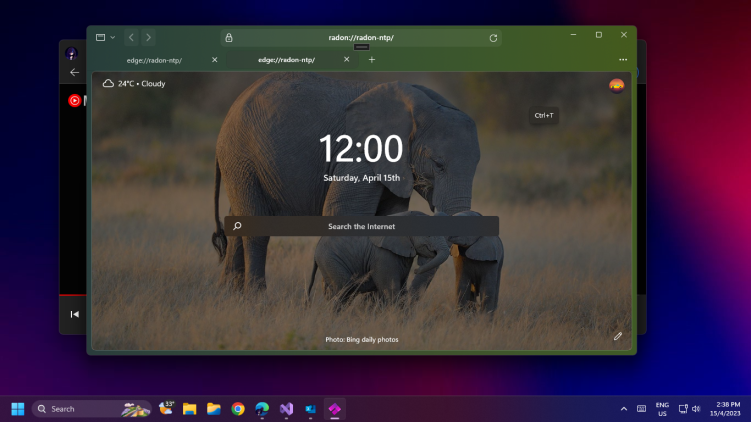This screenshot has height=422, width=751.
Task: Click the back arrow in the background window
Action: point(75,72)
